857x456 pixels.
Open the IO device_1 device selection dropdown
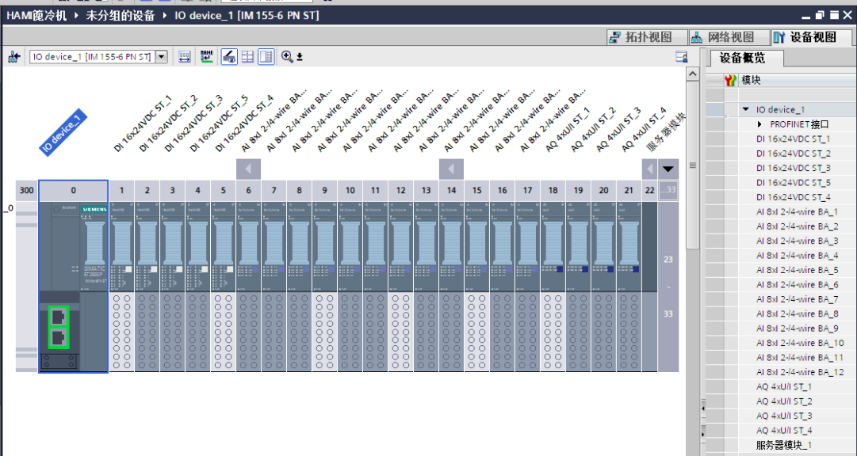(161, 57)
